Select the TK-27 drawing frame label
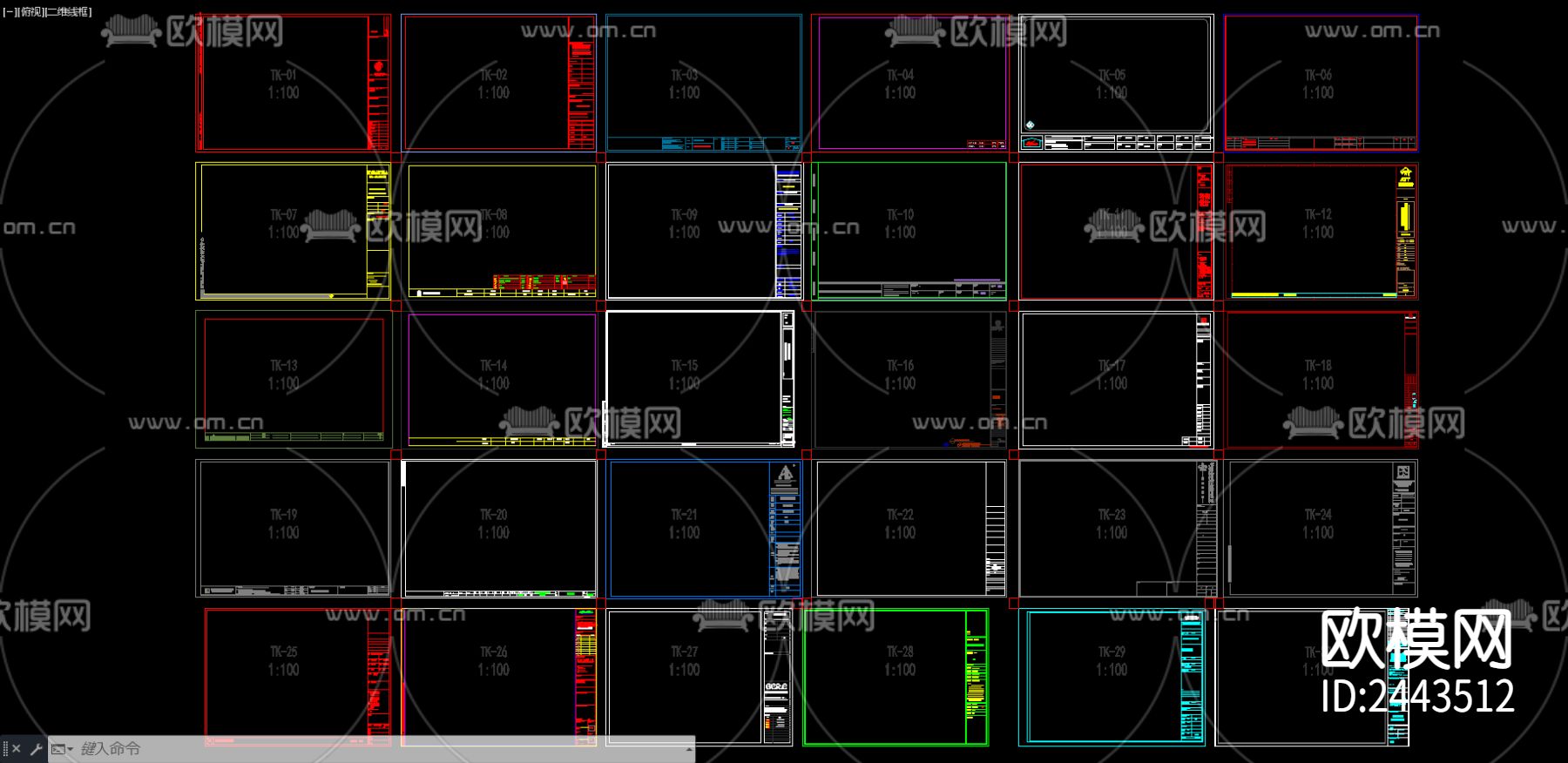Screen dimensions: 1568x763 tap(684, 652)
